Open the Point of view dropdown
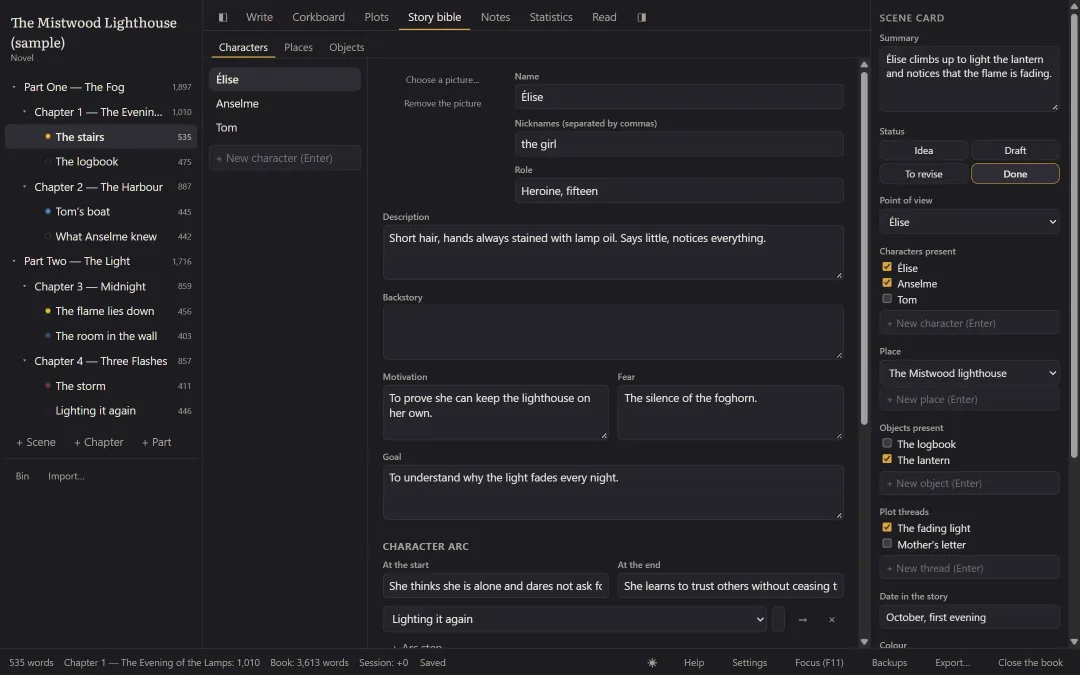Screen dimensions: 1080x675 pyautogui.click(x=969, y=222)
